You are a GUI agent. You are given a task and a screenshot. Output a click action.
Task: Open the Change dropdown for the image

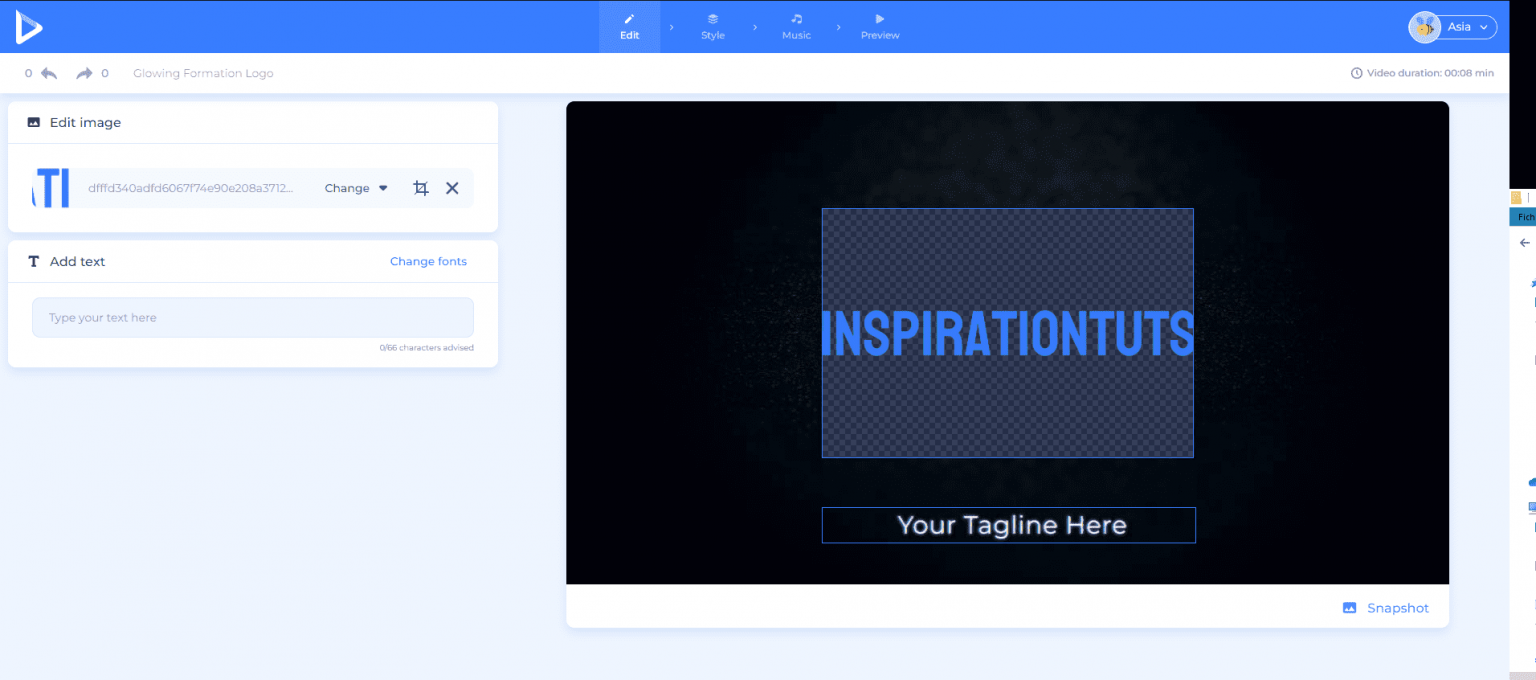click(x=355, y=188)
